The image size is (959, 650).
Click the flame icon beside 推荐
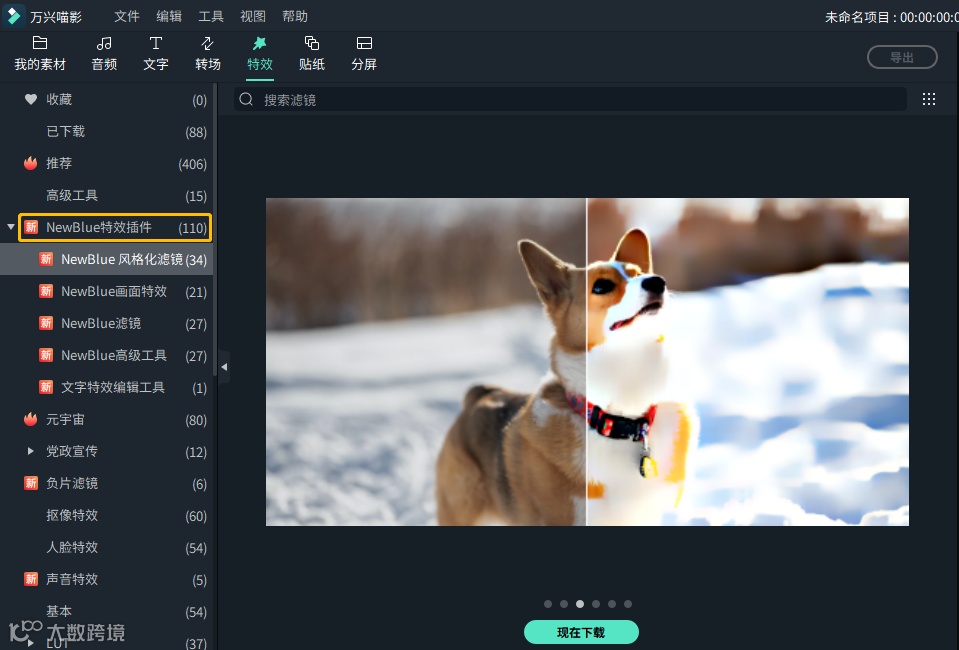(x=31, y=163)
